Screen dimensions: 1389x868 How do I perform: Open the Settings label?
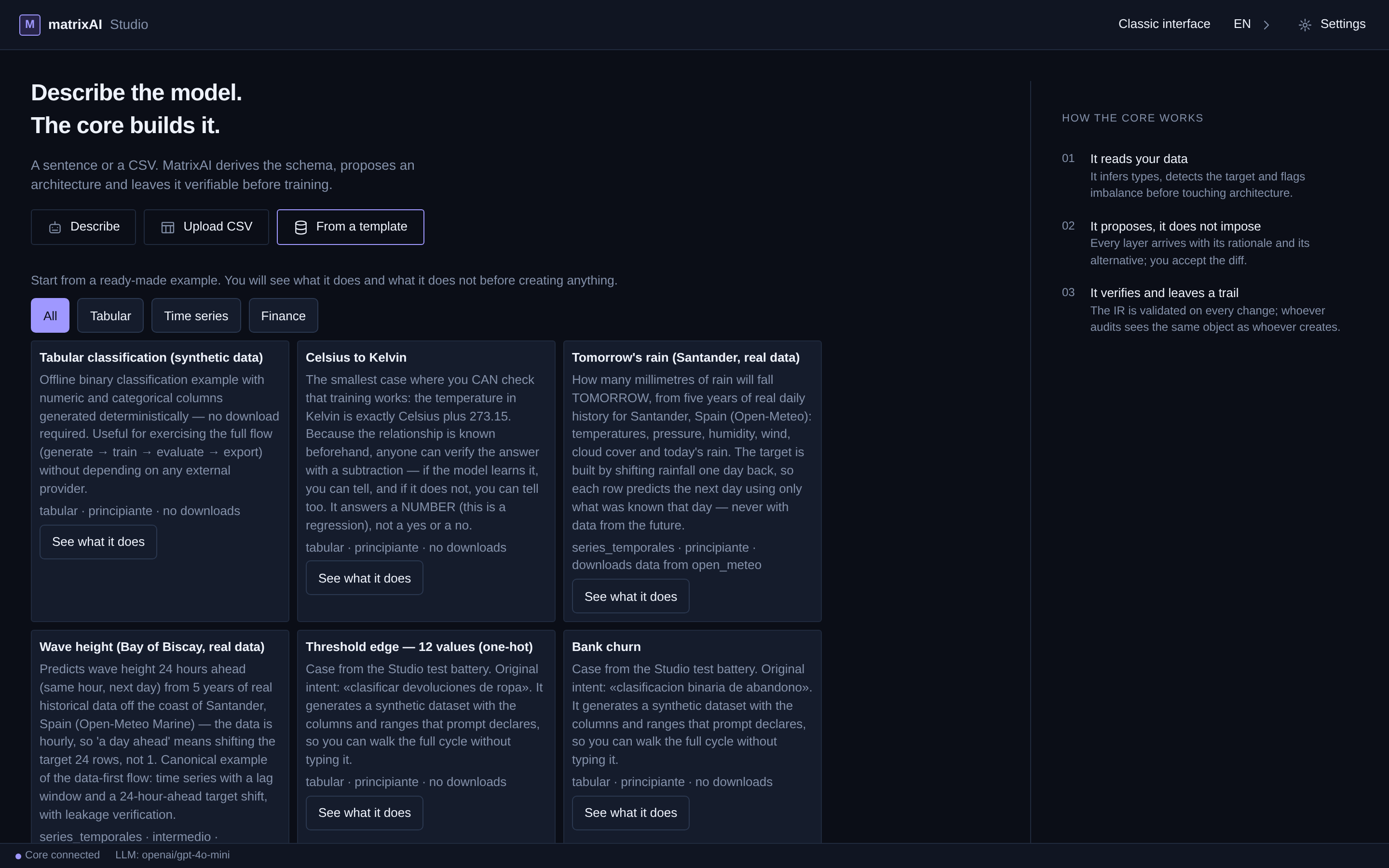(x=1343, y=24)
